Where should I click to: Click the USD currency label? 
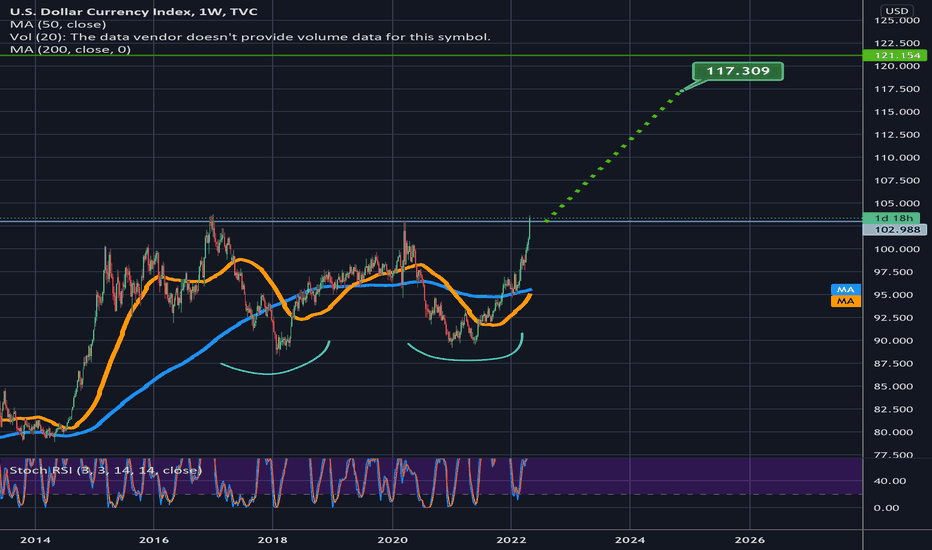897,11
